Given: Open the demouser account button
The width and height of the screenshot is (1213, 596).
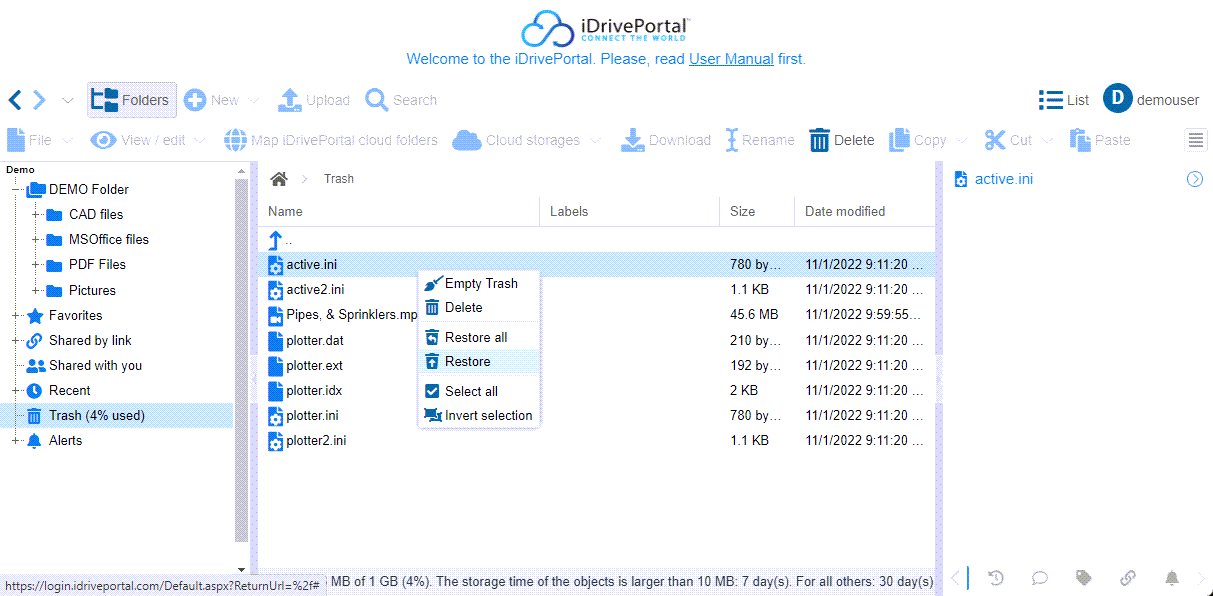Looking at the screenshot, I should pyautogui.click(x=1151, y=100).
